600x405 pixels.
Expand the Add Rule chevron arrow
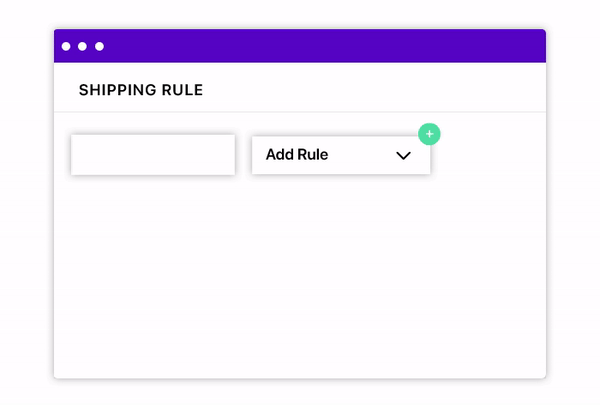(x=403, y=155)
